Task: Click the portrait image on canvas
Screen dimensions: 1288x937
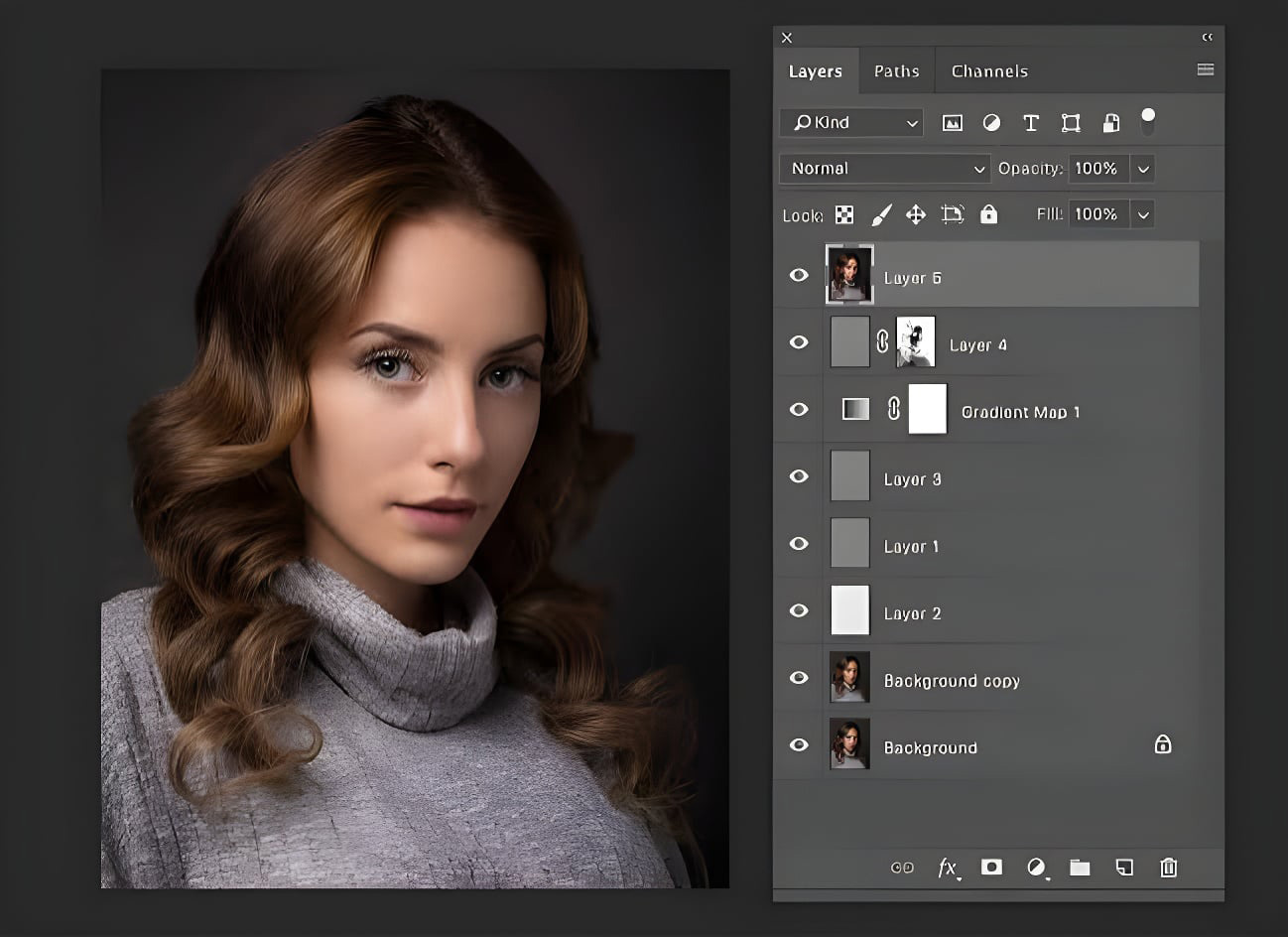Action: coord(415,478)
